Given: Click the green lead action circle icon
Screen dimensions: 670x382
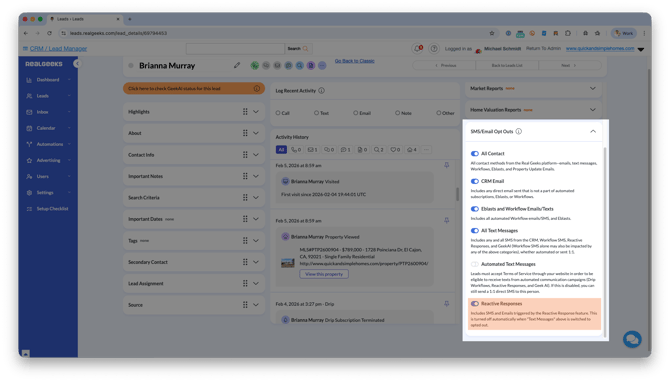Looking at the screenshot, I should point(255,65).
